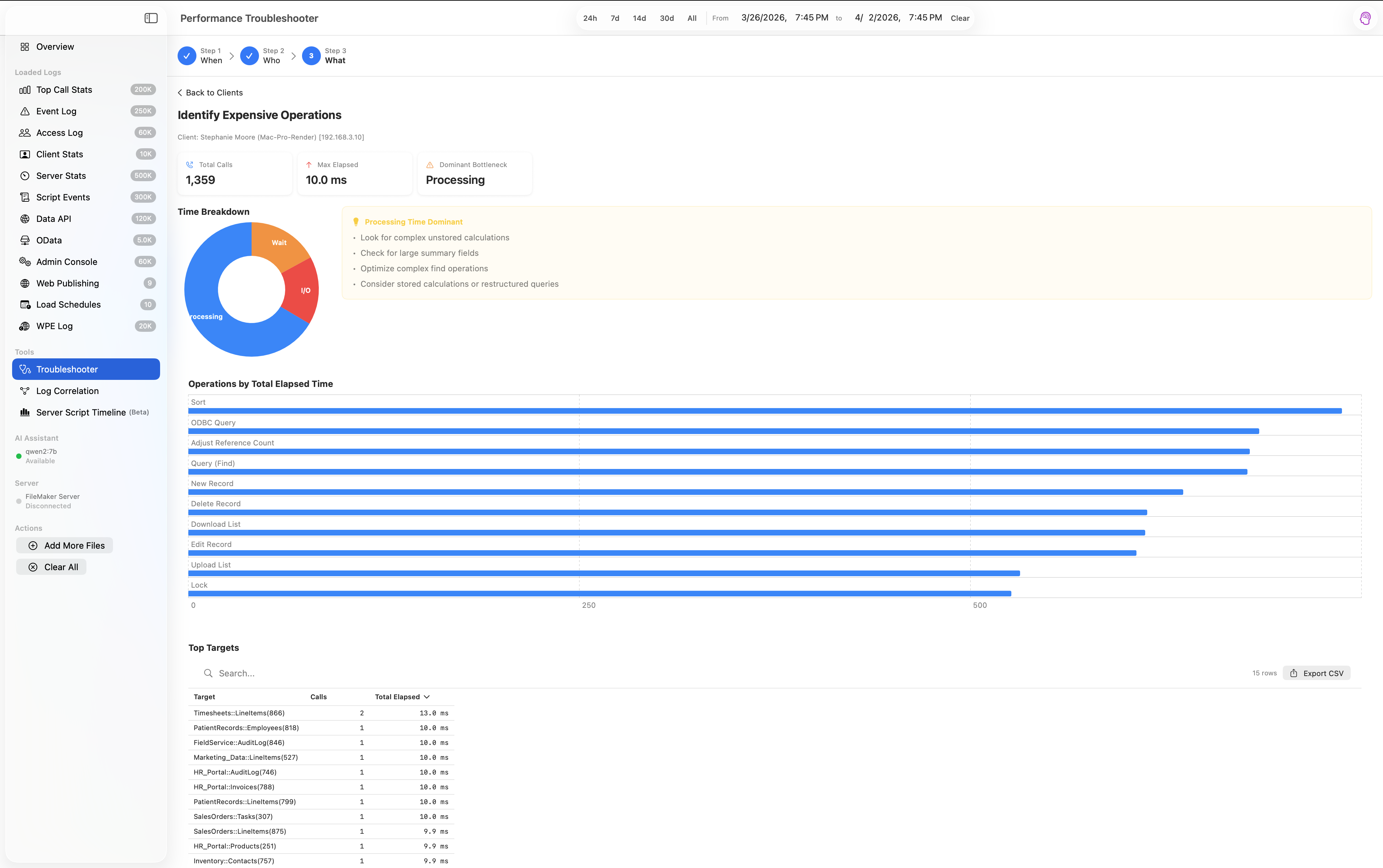
Task: Click Export CSV button
Action: pos(1316,673)
